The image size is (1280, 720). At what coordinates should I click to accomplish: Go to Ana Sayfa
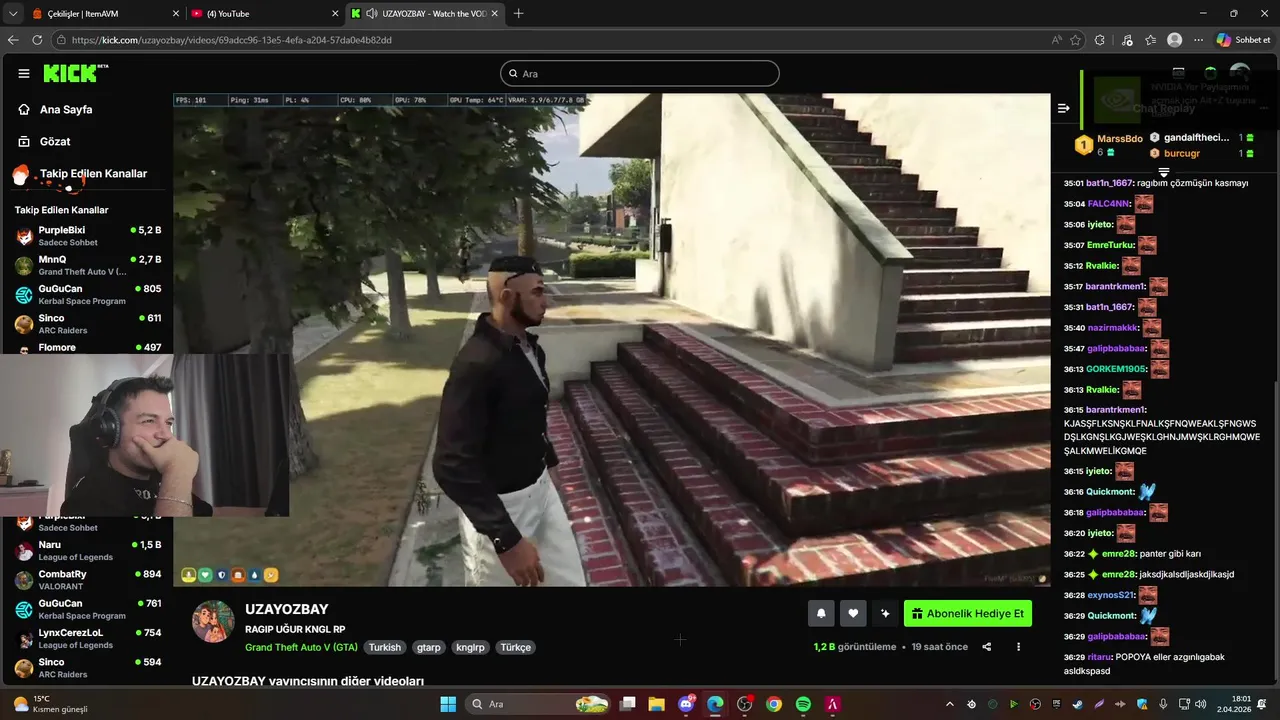point(66,110)
